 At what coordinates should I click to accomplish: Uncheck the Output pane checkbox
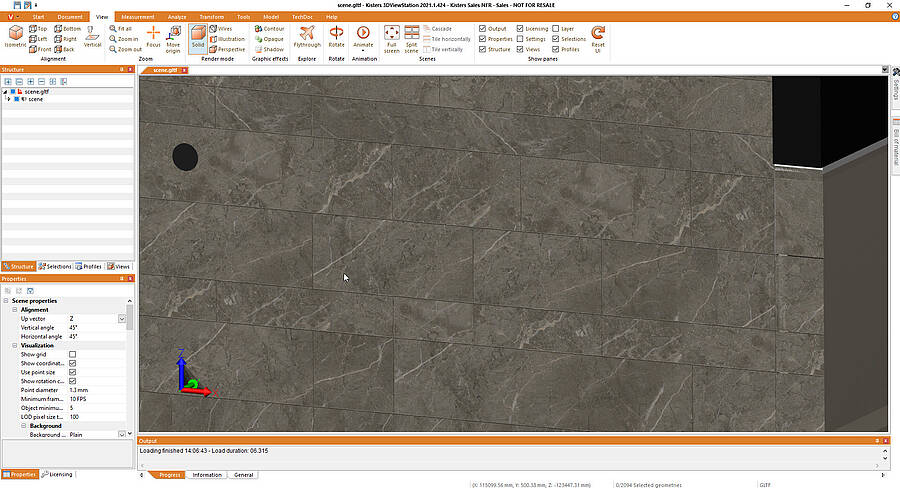[x=483, y=29]
